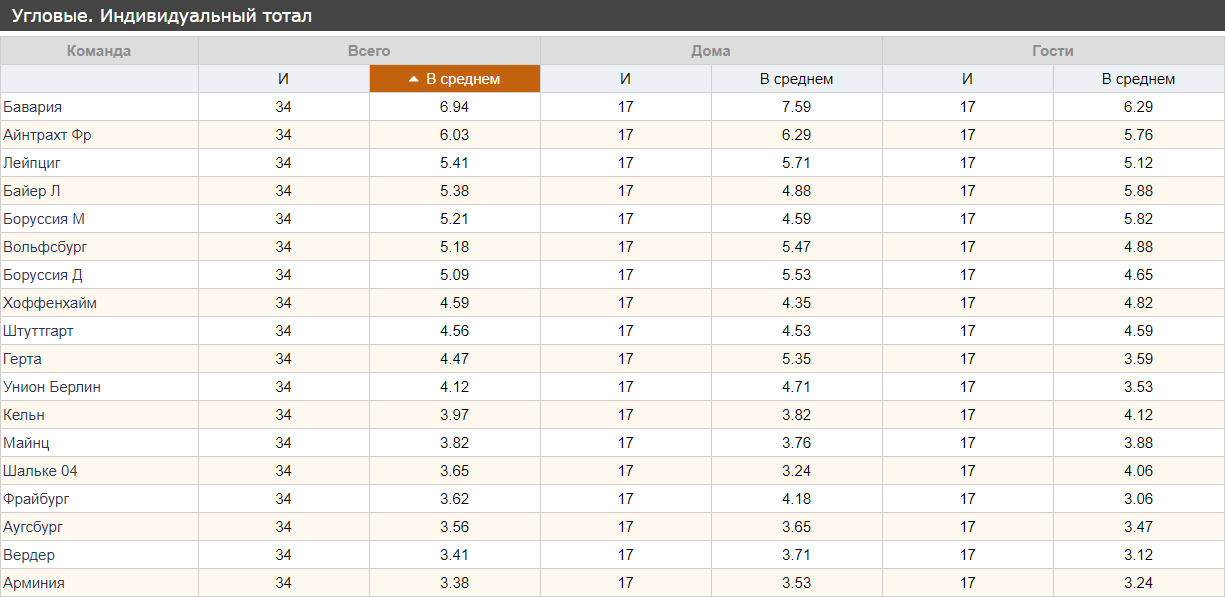Select Аугсбург's overall average 3.56
This screenshot has height=597, width=1225.
[x=455, y=527]
